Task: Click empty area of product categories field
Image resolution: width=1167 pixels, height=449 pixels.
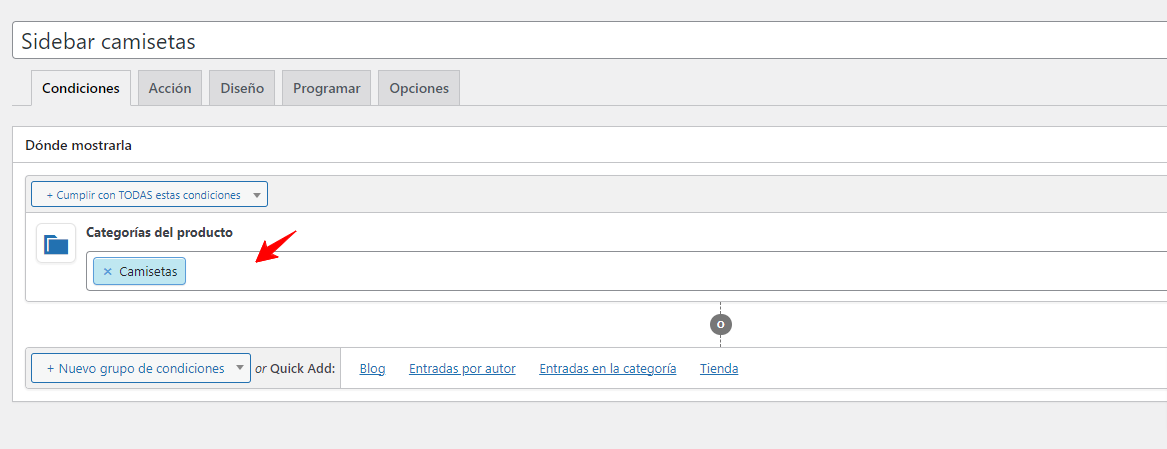Action: [670, 271]
